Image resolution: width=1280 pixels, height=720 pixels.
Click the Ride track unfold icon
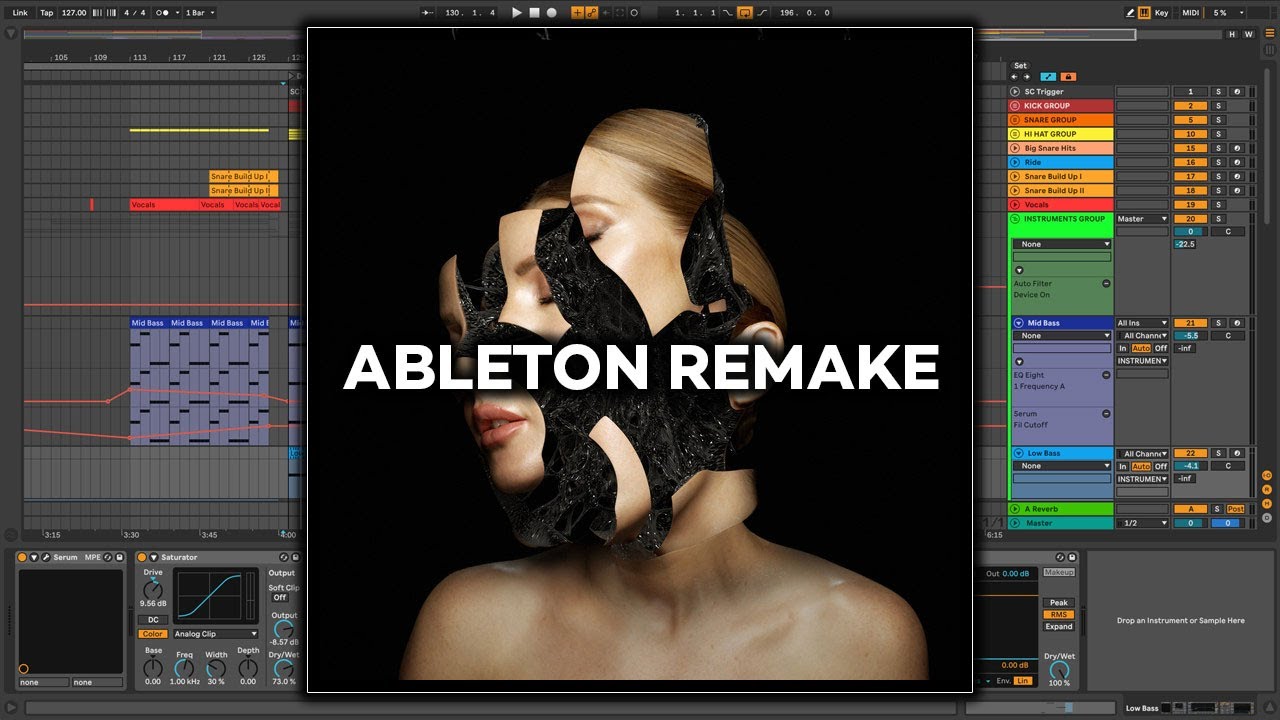(x=1015, y=162)
